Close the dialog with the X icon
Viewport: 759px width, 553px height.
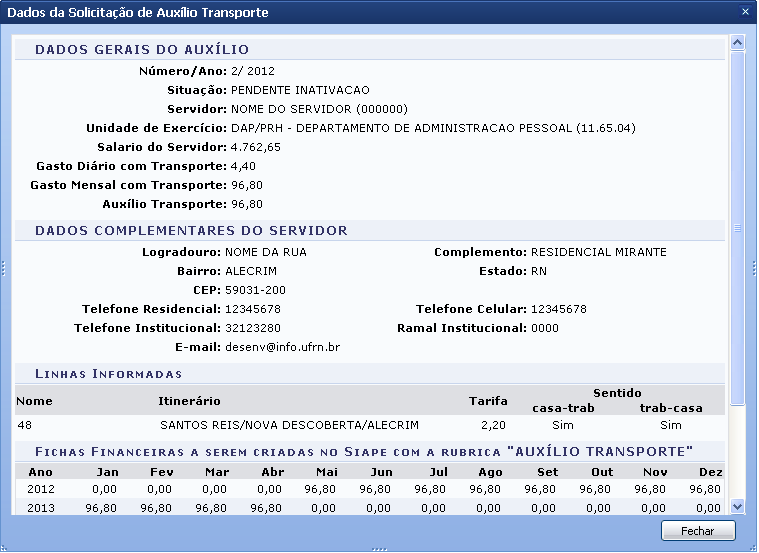744,12
